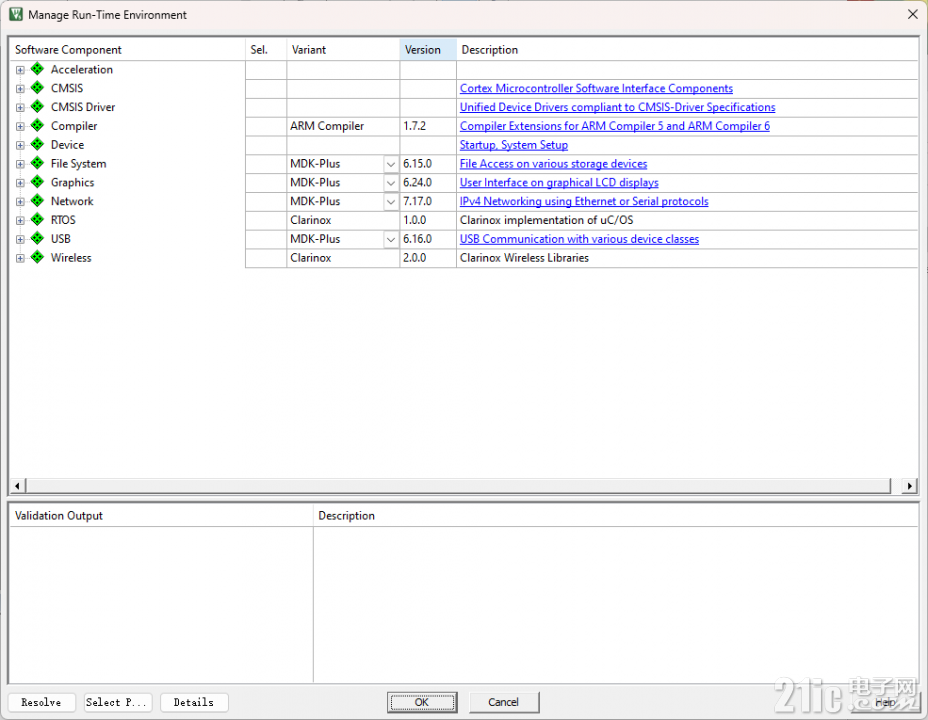Click the horizontal scrollbar thumb
Image resolution: width=928 pixels, height=720 pixels.
click(x=458, y=486)
